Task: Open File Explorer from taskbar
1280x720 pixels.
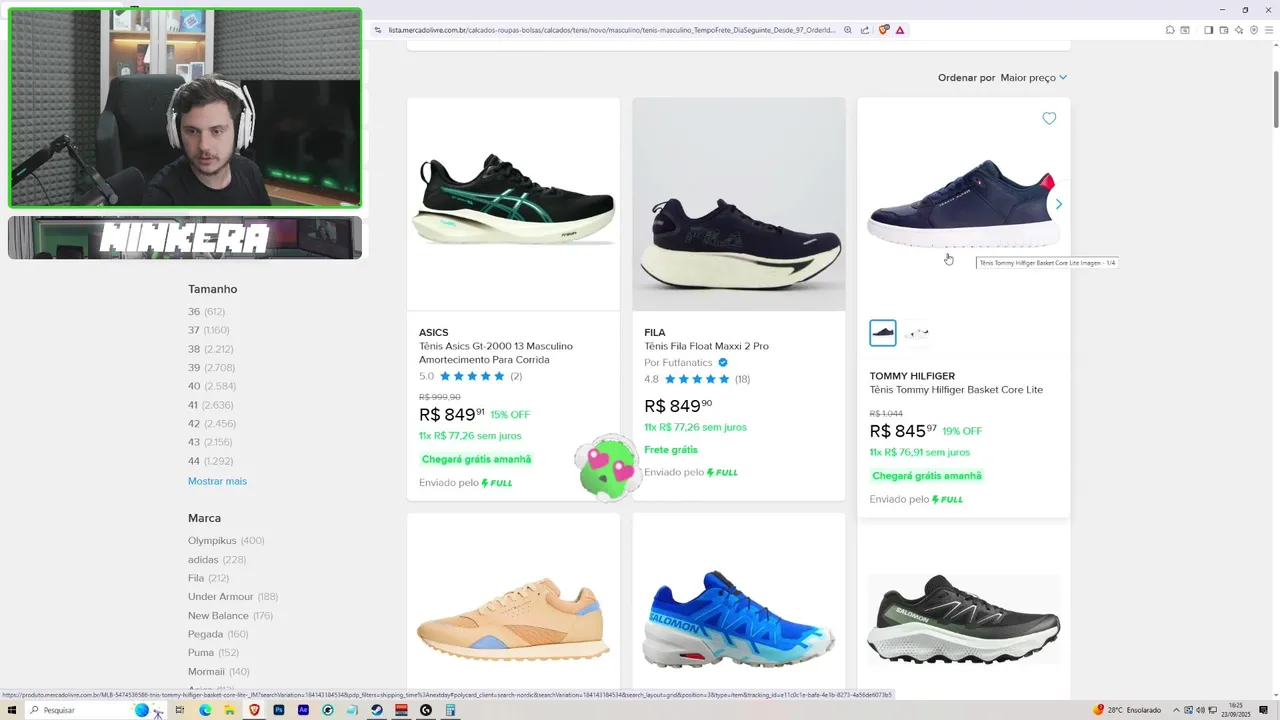Action: click(x=230, y=710)
